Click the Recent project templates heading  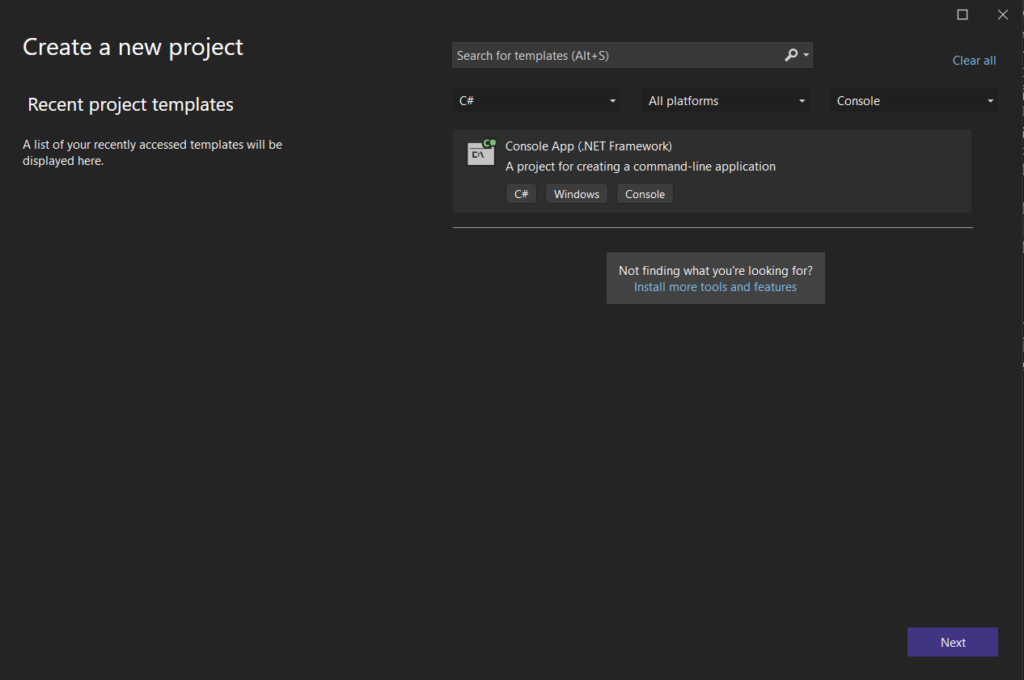tap(130, 105)
